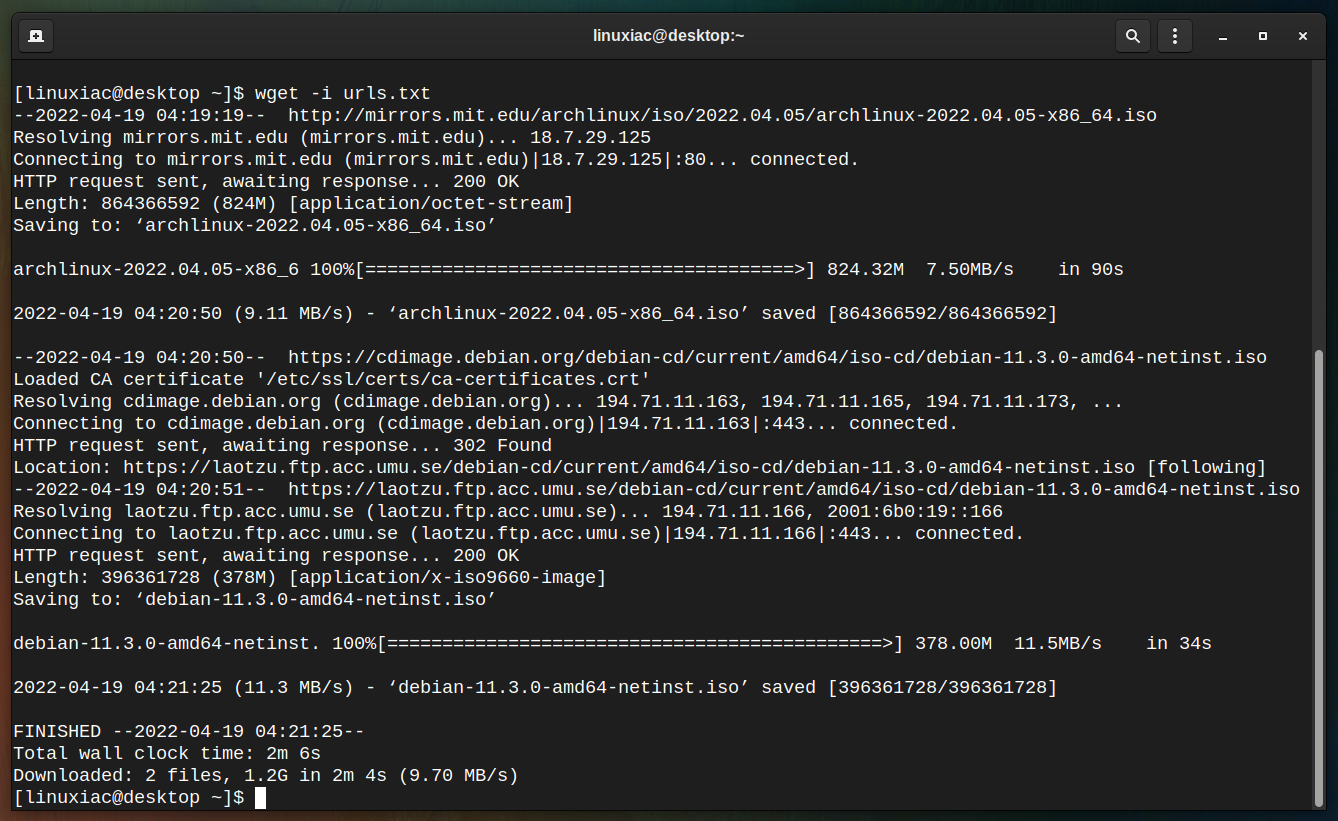Viewport: 1338px width, 821px height.
Task: Click the '378.00M 11.5MB/s' value
Action: (1008, 643)
